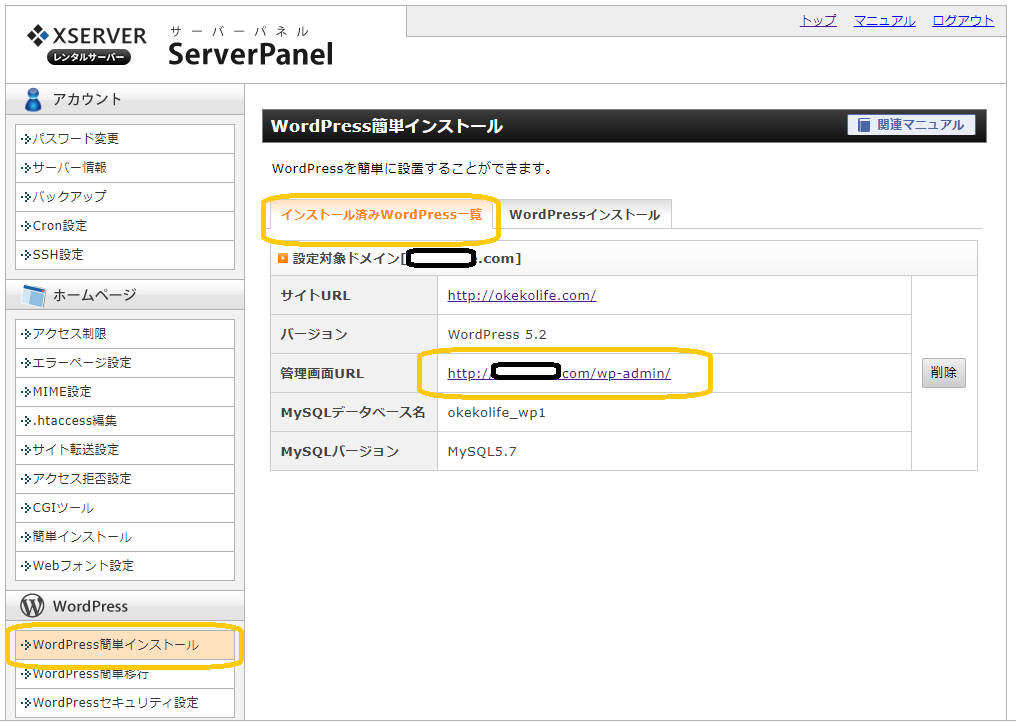
Task: Click the WordPress 5.2 version value
Action: (x=497, y=334)
